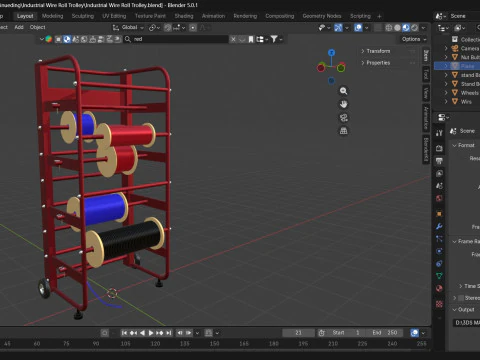Click frame 150 on timeline ruler

click(214, 343)
